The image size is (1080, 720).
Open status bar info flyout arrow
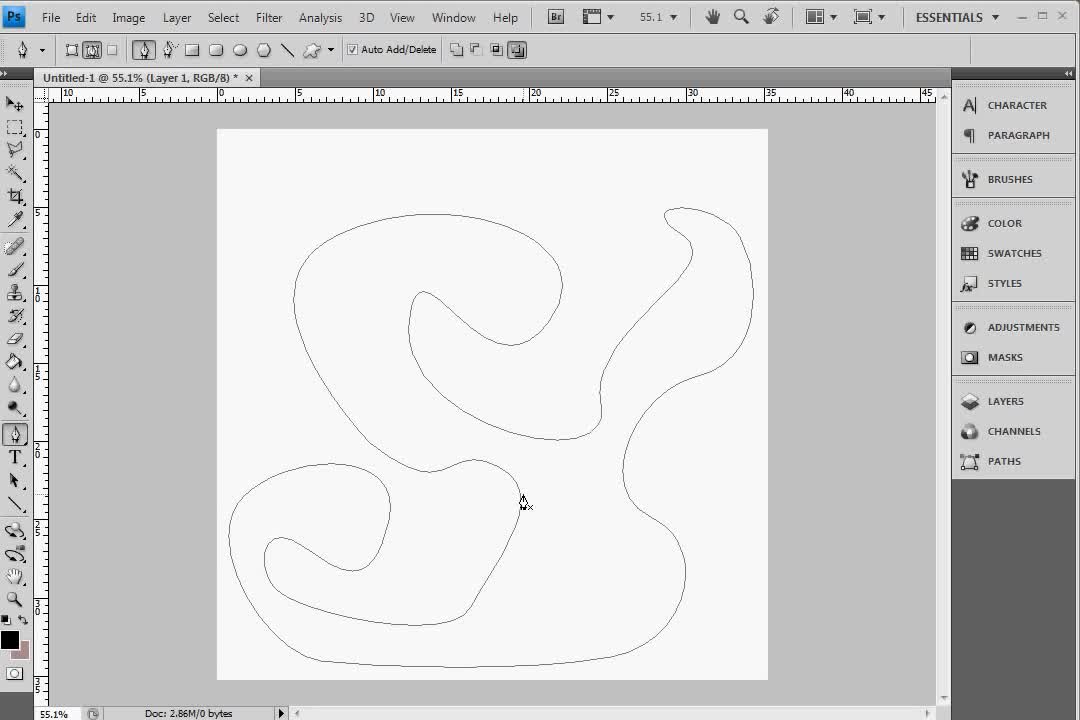pos(280,713)
